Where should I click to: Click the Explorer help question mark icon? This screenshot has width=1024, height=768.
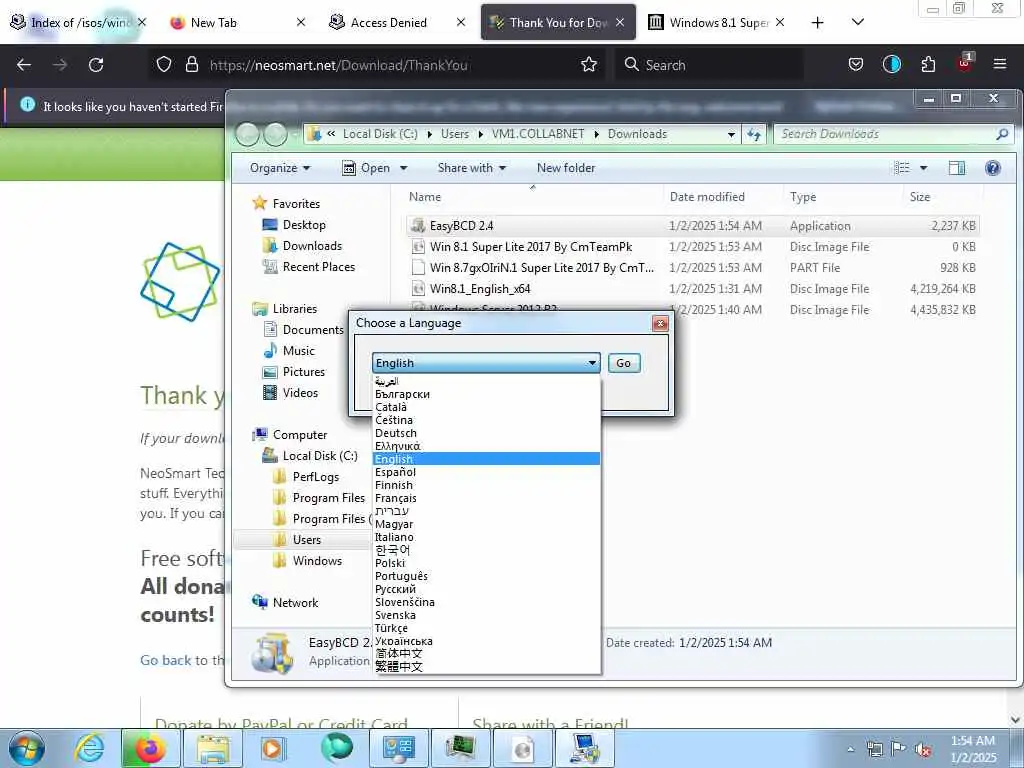coord(993,168)
